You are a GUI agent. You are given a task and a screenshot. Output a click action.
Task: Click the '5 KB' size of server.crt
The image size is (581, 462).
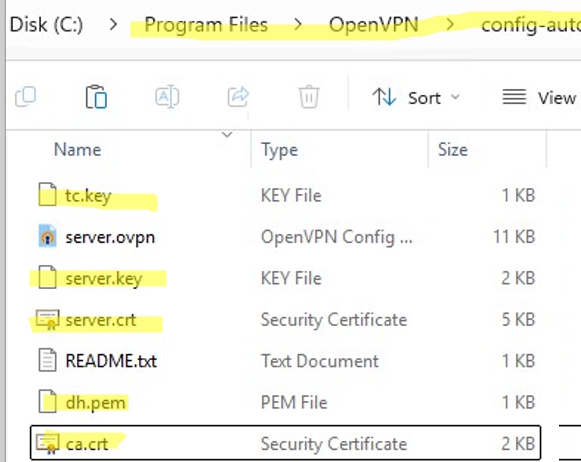tap(518, 320)
